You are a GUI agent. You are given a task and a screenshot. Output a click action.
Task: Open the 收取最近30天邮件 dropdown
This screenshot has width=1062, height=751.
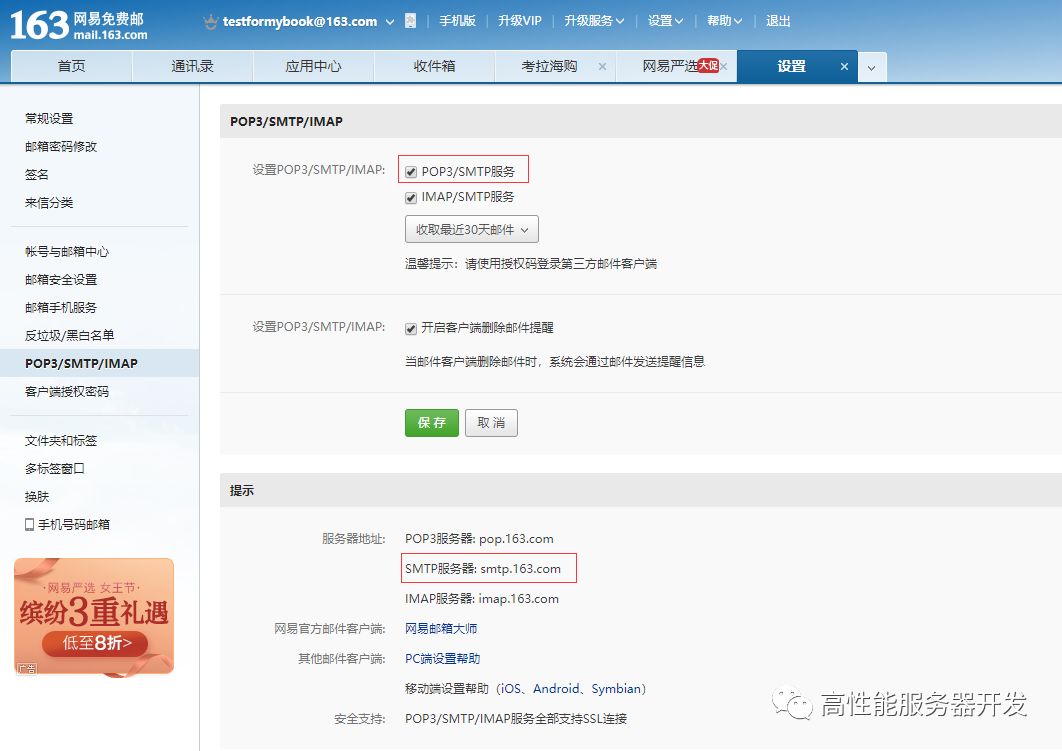click(471, 230)
